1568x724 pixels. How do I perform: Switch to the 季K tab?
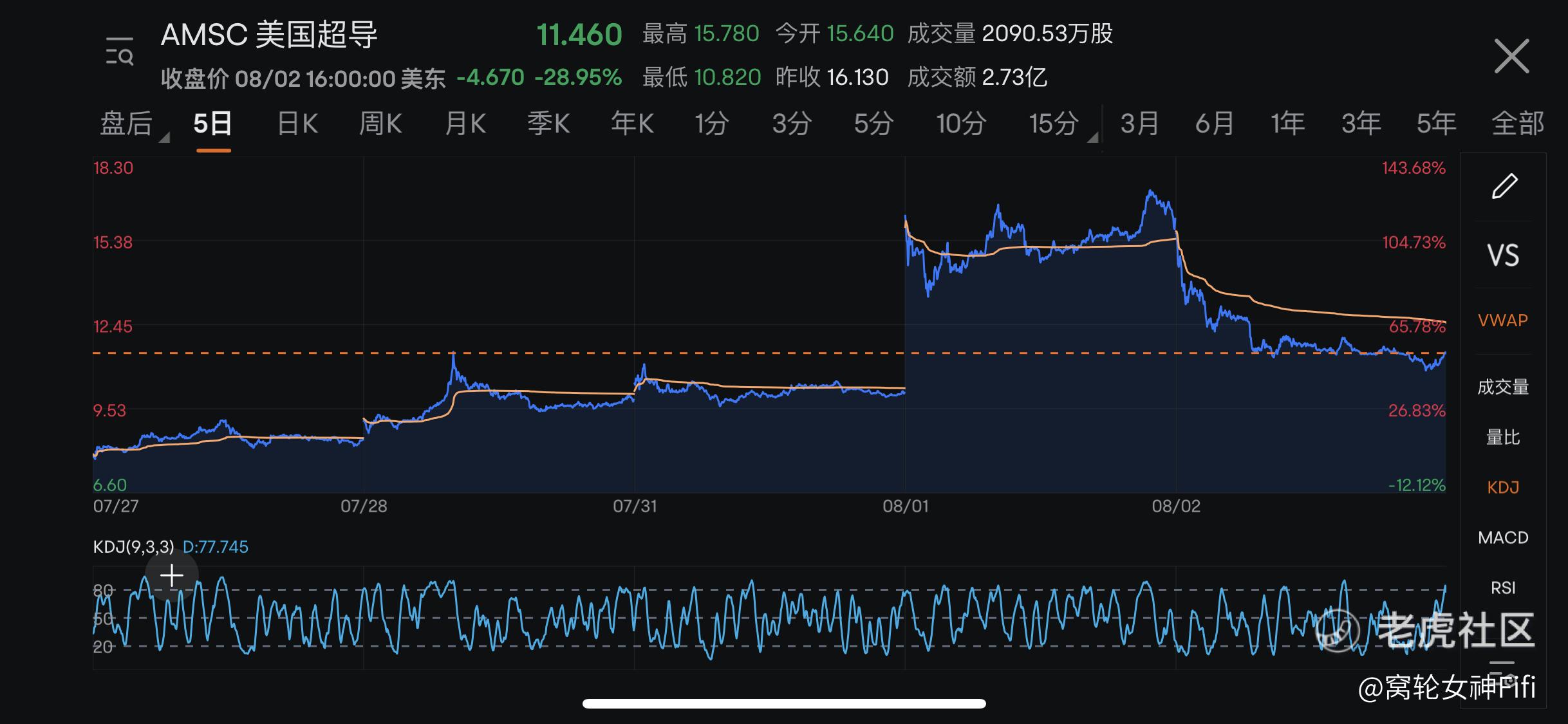pyautogui.click(x=548, y=124)
